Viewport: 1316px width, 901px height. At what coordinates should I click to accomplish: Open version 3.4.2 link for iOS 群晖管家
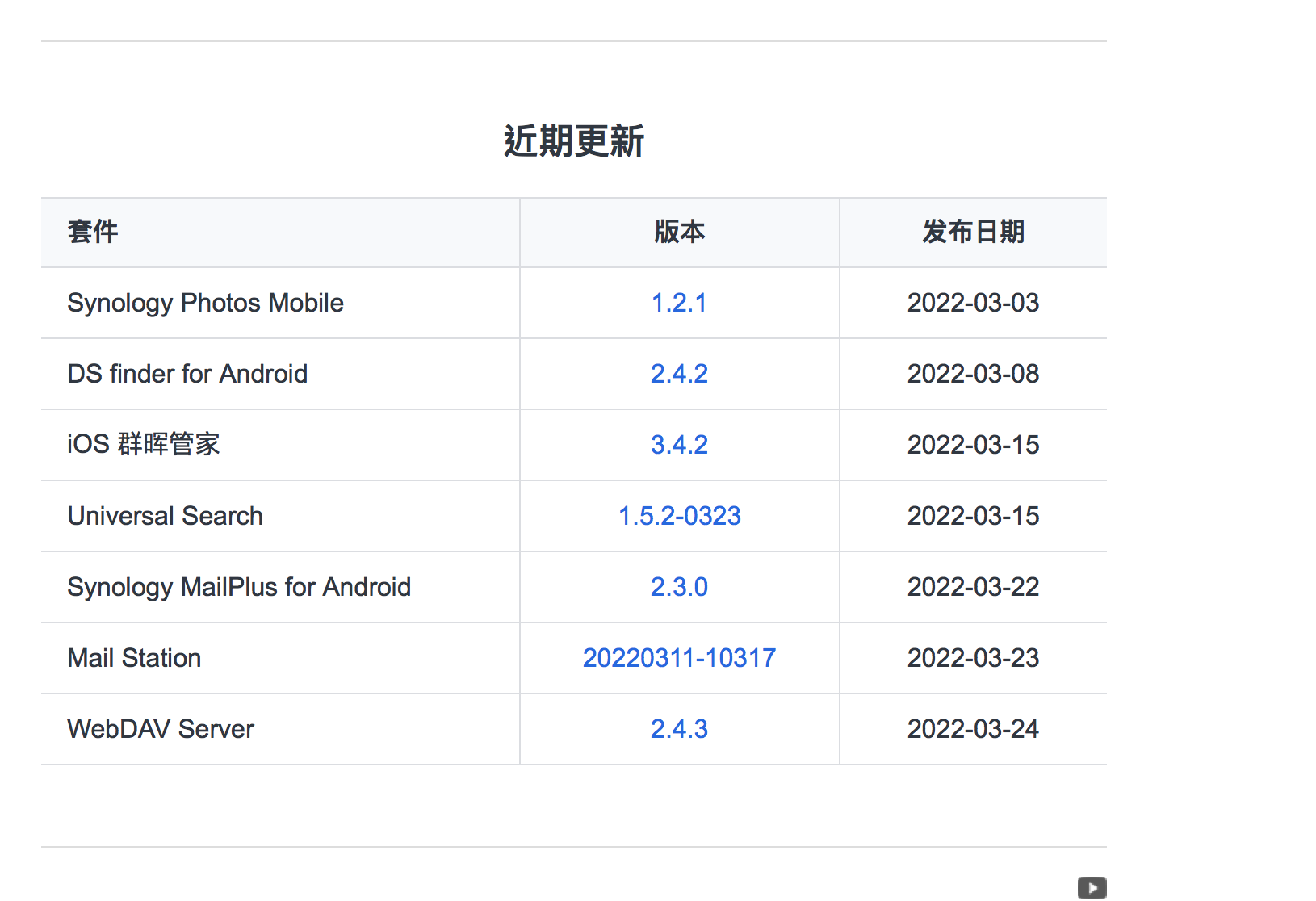click(x=679, y=445)
